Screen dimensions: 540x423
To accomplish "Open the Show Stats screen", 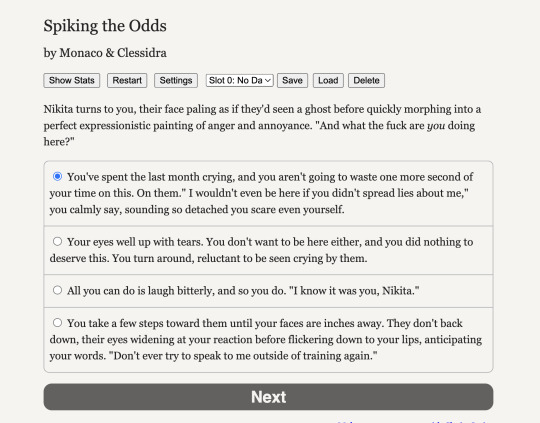I will point(72,81).
